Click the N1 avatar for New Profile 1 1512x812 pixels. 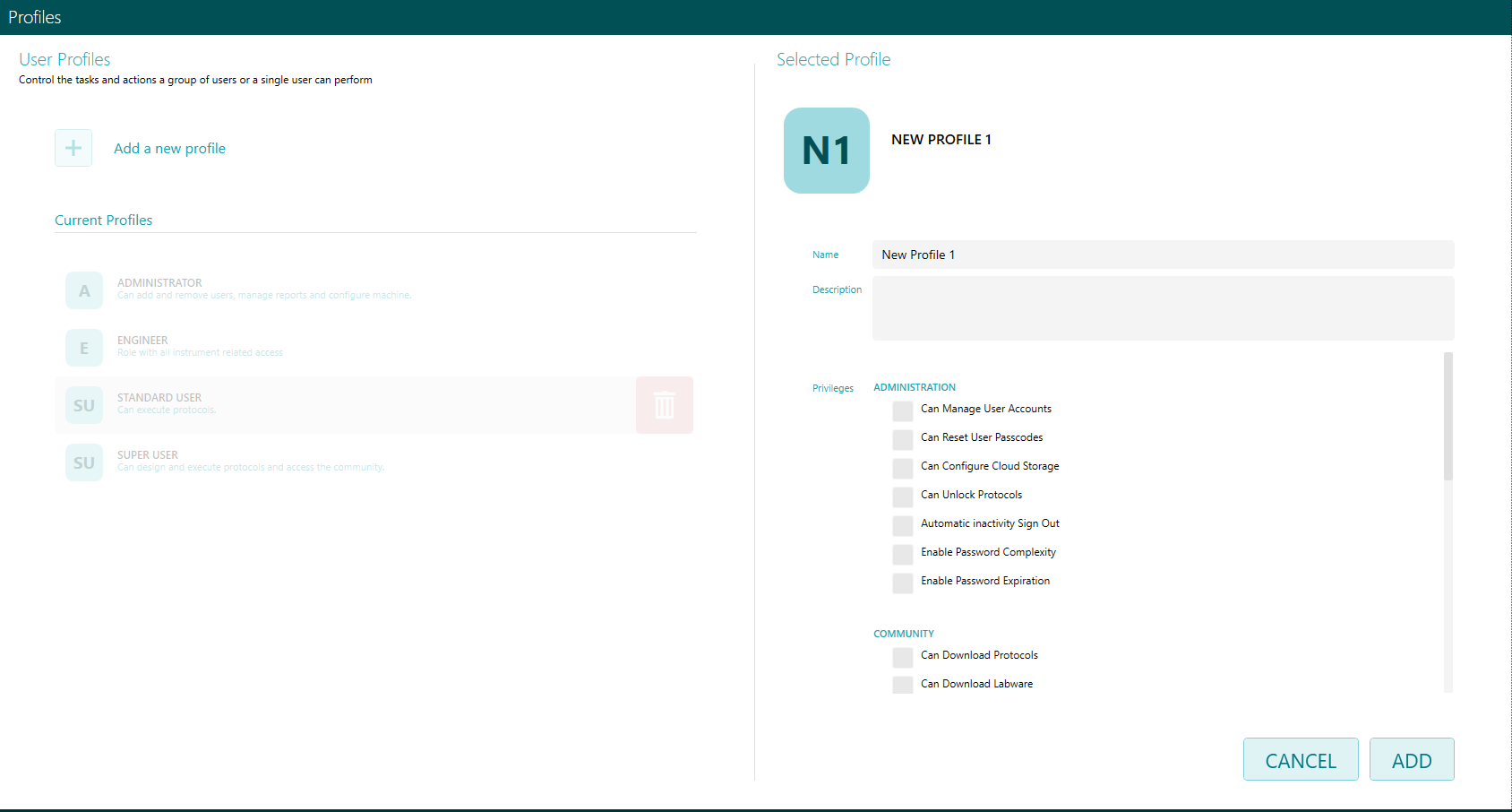pyautogui.click(x=826, y=151)
